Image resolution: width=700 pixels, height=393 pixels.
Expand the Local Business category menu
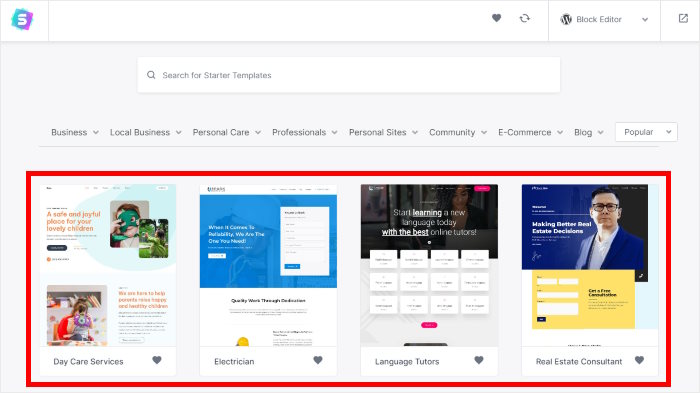(146, 132)
